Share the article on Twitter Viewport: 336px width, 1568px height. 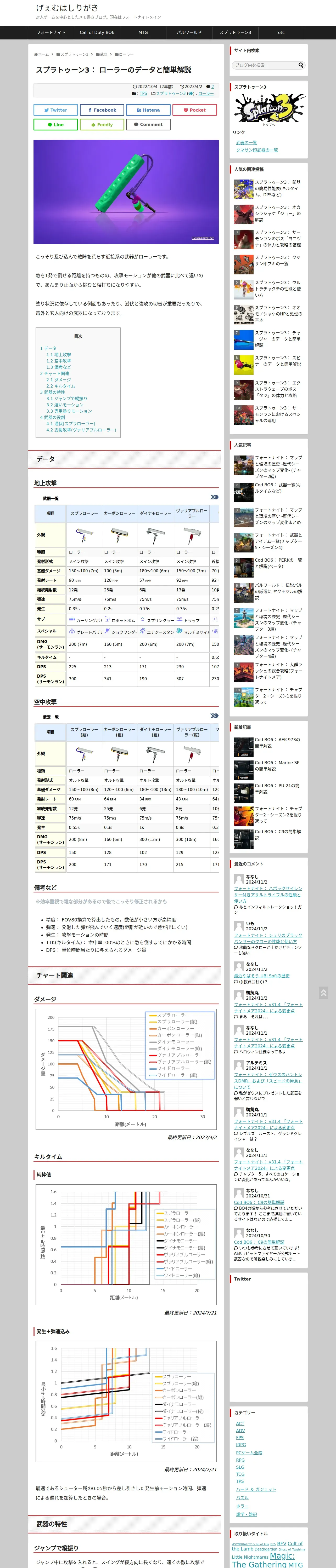pos(55,110)
